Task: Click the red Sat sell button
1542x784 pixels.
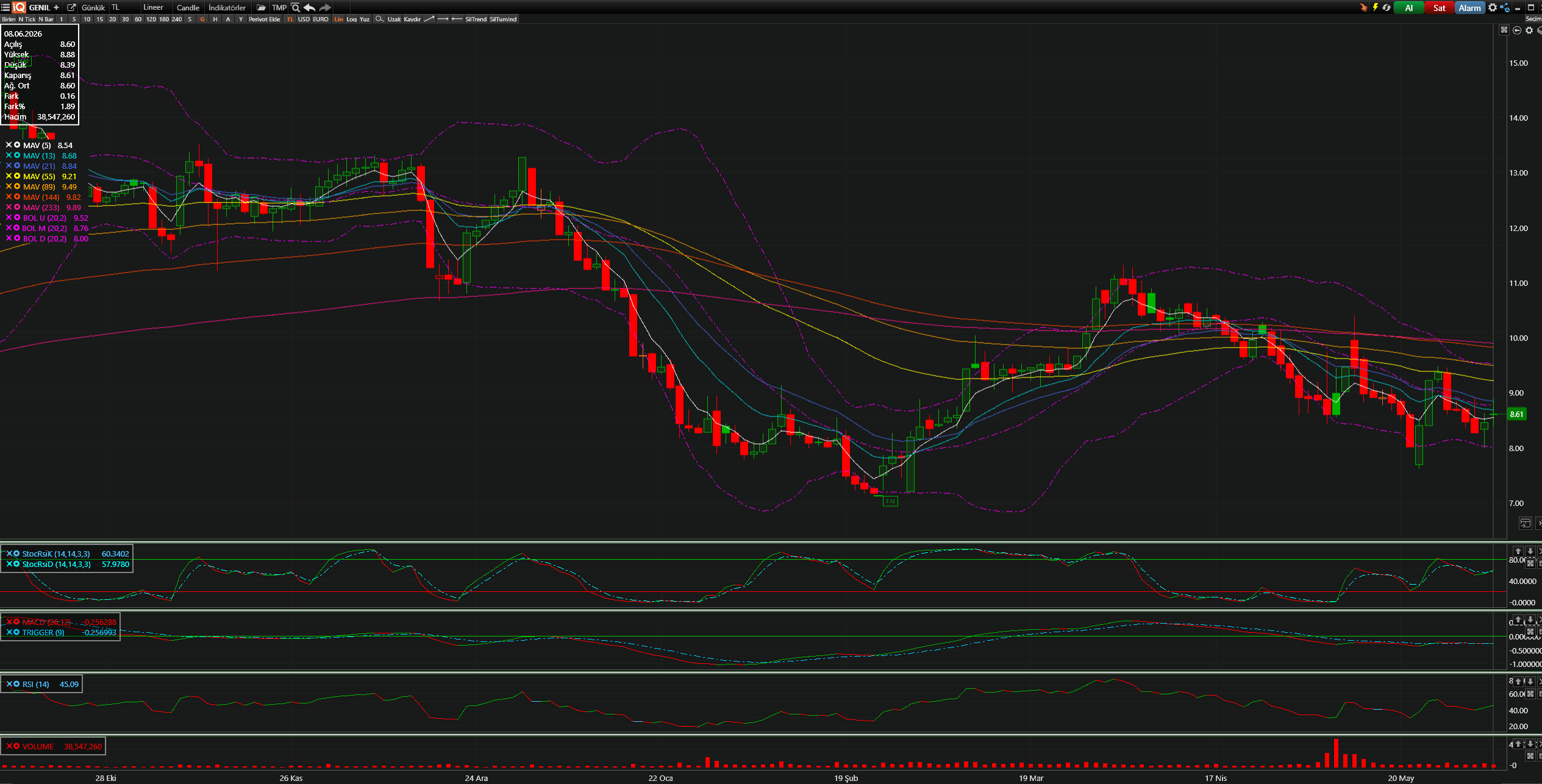Action: point(1439,7)
